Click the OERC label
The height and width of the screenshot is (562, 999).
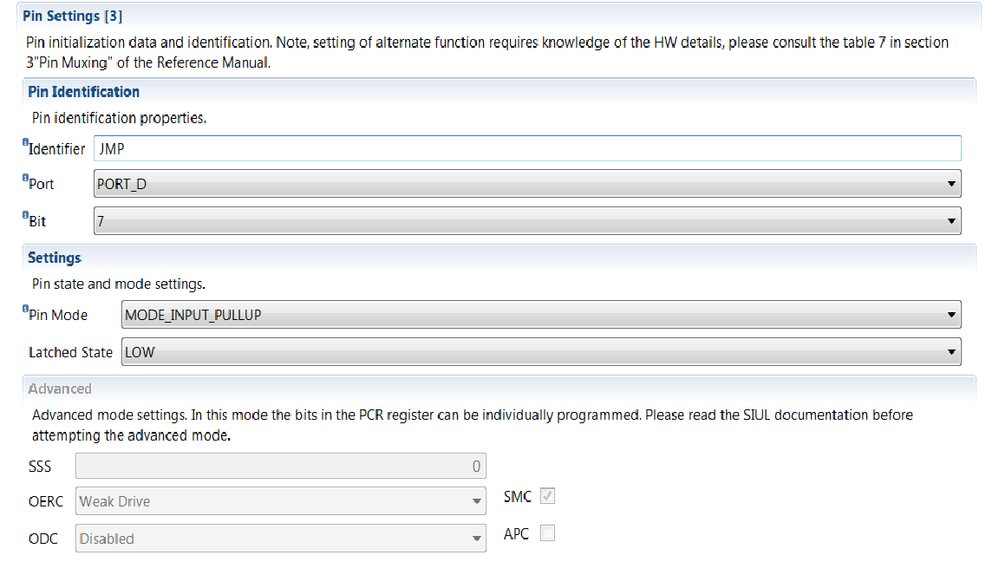pos(46,501)
